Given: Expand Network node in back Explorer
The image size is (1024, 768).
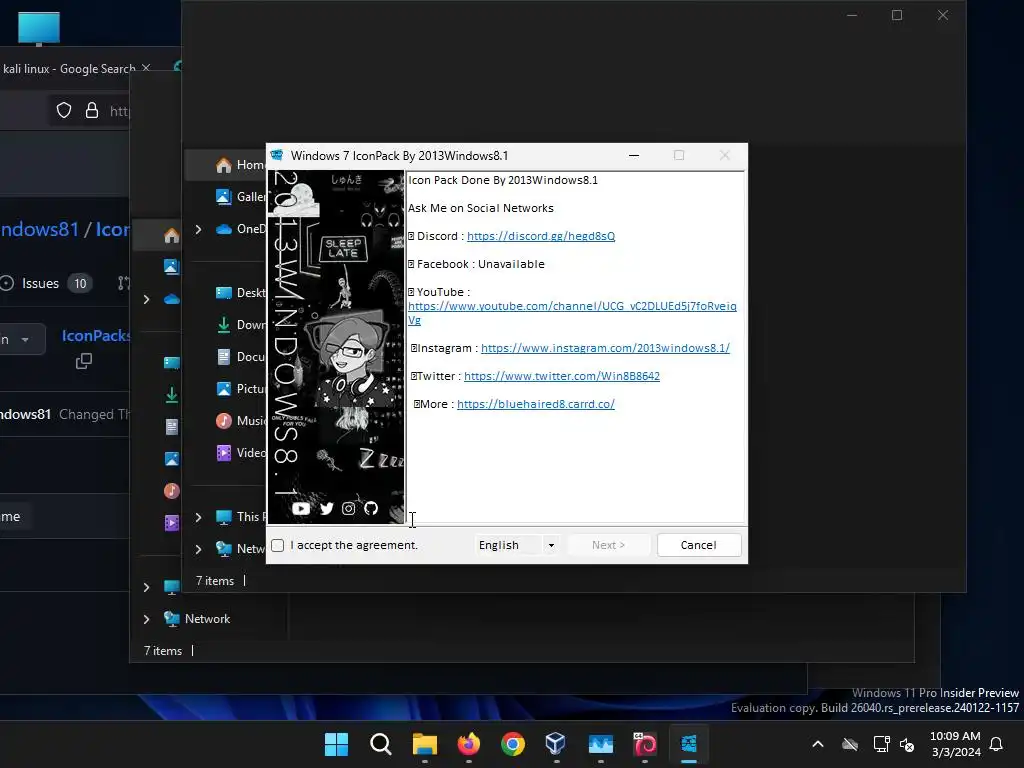Looking at the screenshot, I should (x=146, y=619).
